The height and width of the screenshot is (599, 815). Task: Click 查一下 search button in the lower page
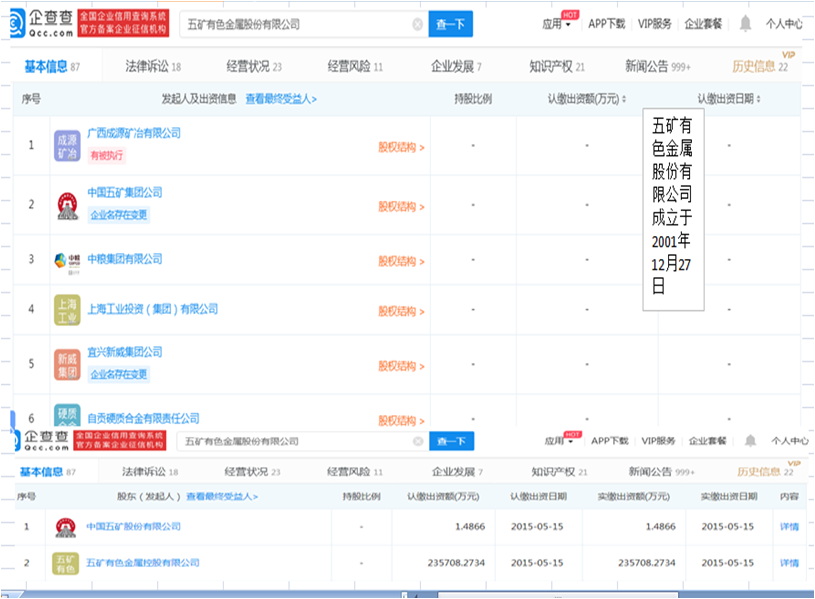coord(452,441)
